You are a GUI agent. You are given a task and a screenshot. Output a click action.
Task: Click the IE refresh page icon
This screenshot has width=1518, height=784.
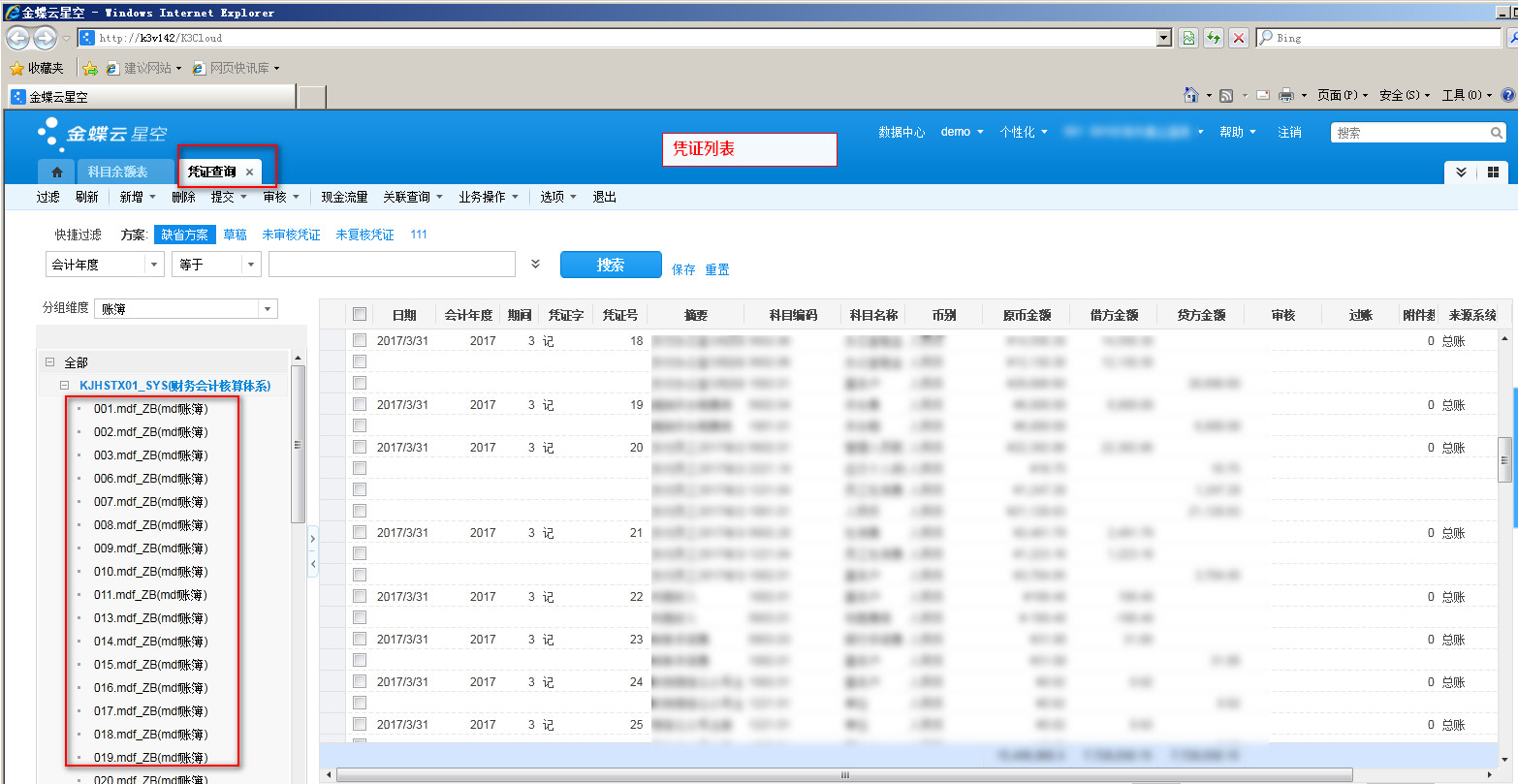pos(1213,38)
